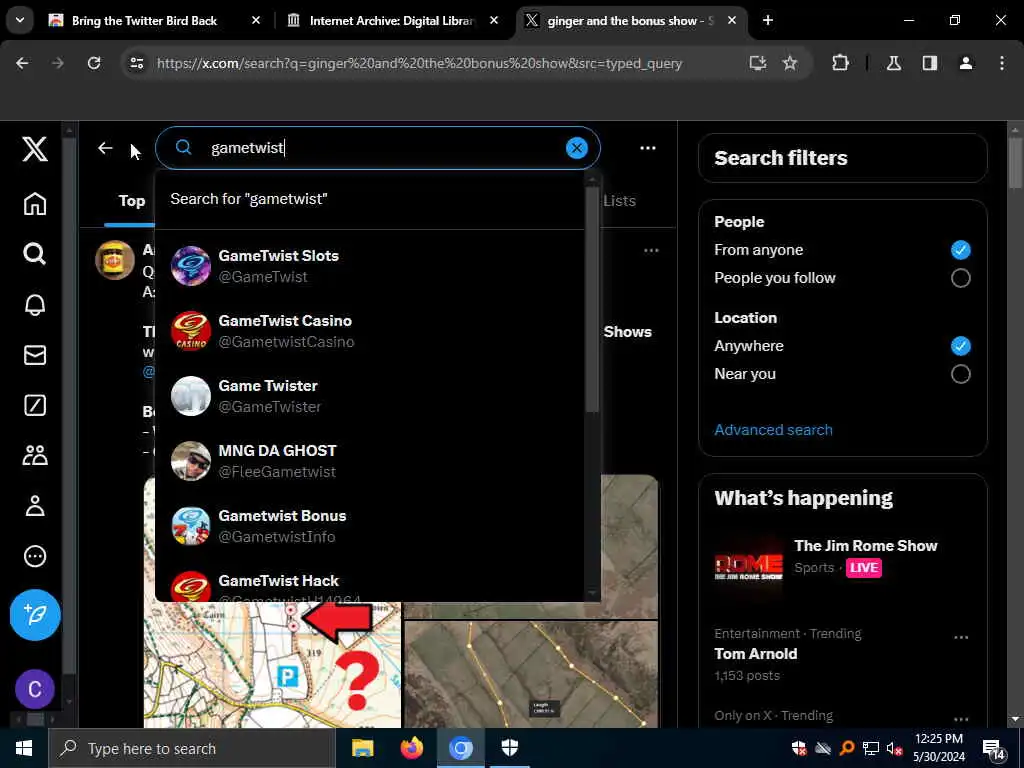Click the browser back button
This screenshot has width=1024, height=768.
coord(22,63)
